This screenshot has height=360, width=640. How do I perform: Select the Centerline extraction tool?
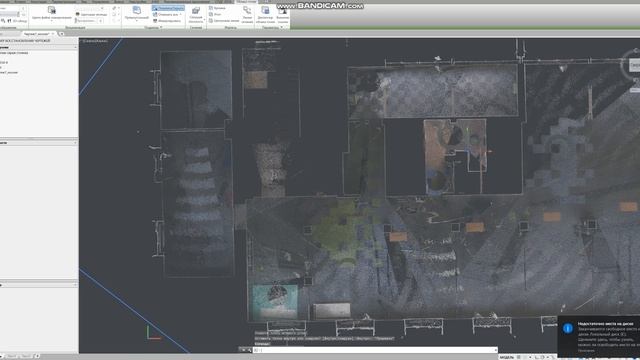click(x=224, y=20)
